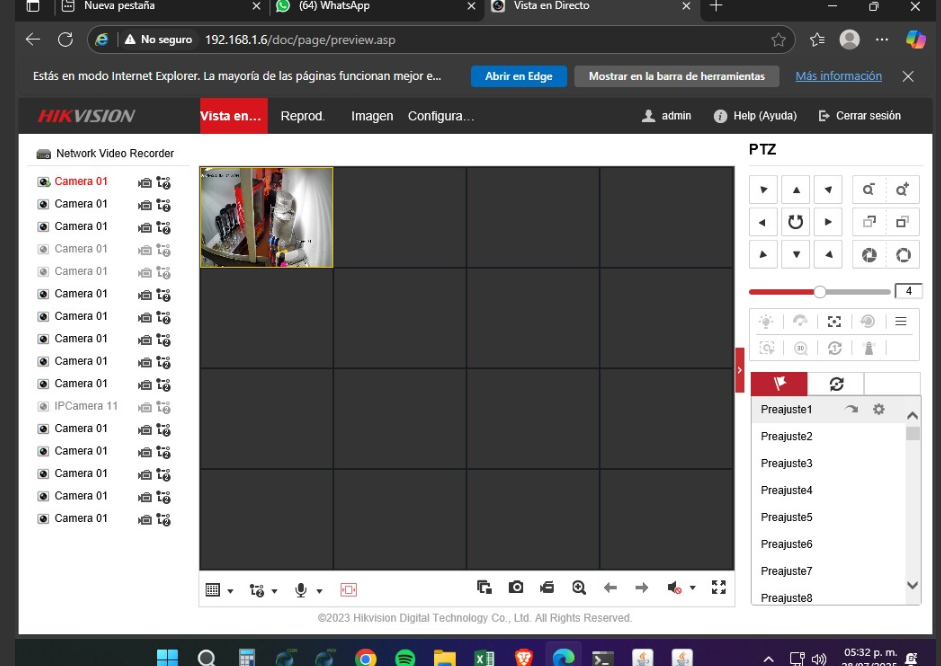Click the Cerrar sesión link
This screenshot has height=666, width=941.
coord(859,116)
